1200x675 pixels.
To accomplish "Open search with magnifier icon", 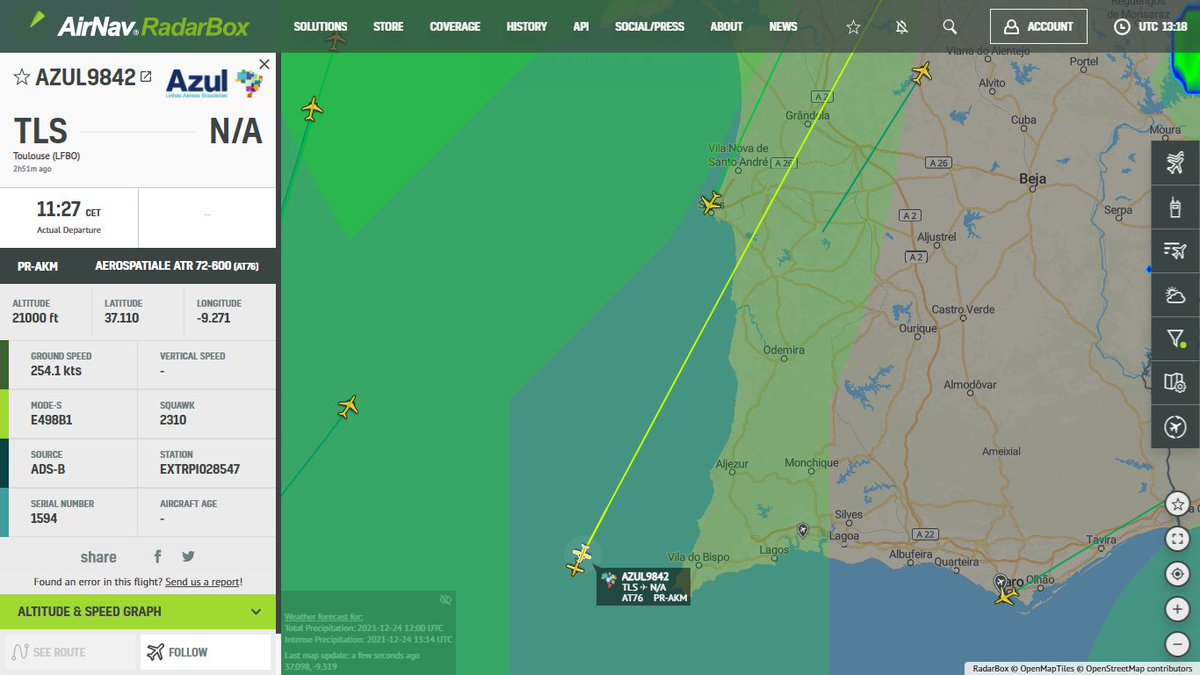I will tap(950, 27).
